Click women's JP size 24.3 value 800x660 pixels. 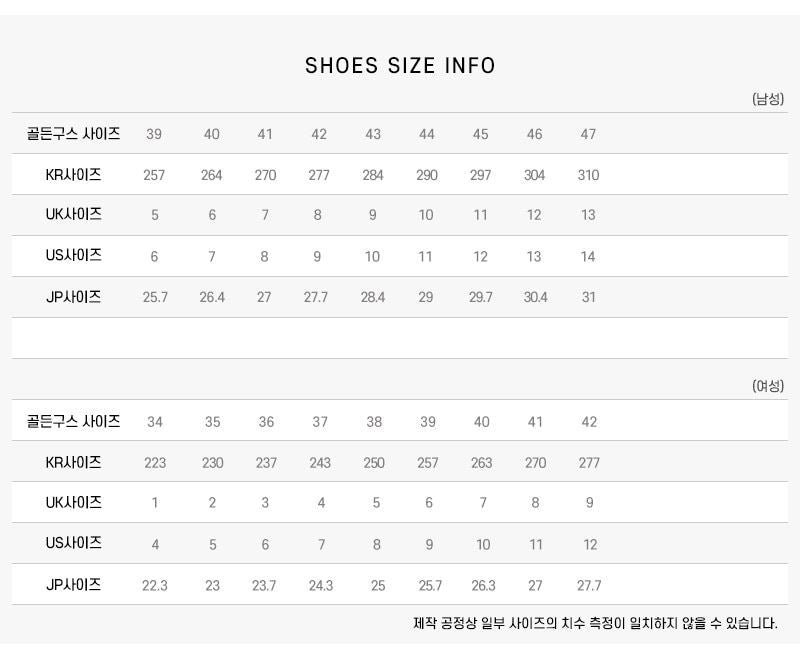(x=321, y=586)
